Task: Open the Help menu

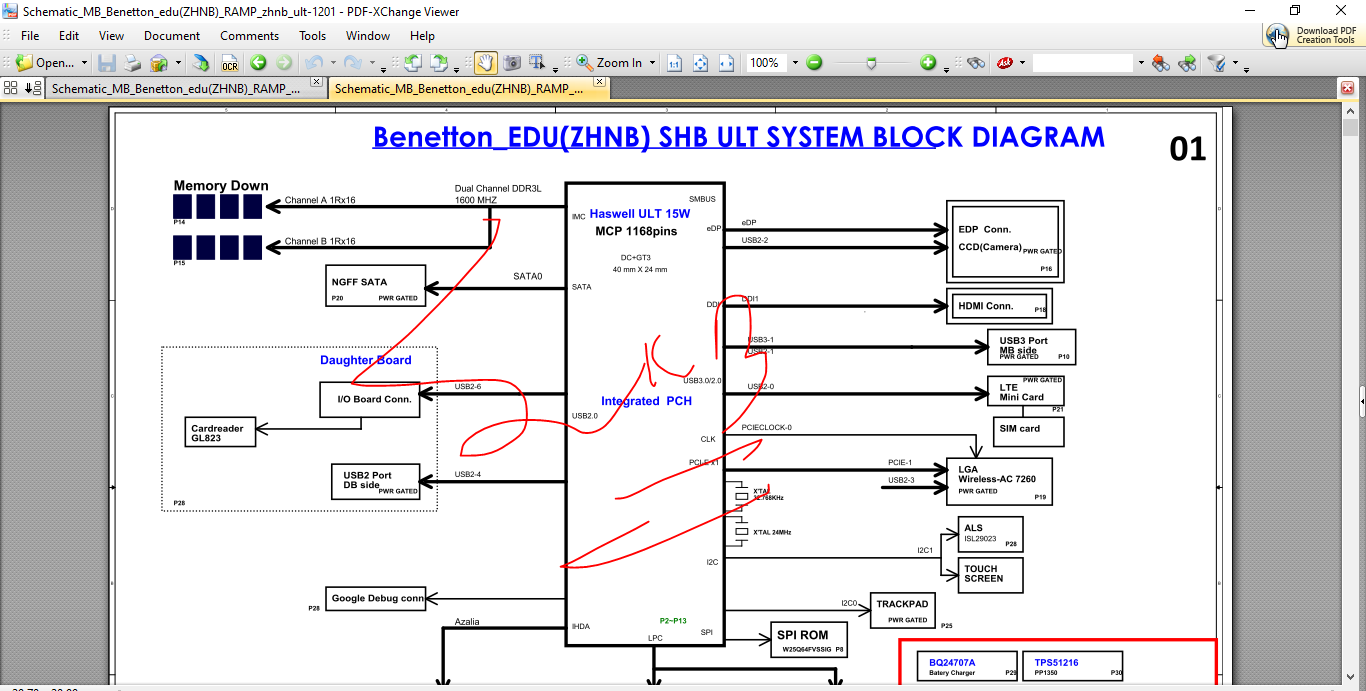Action: click(x=422, y=36)
